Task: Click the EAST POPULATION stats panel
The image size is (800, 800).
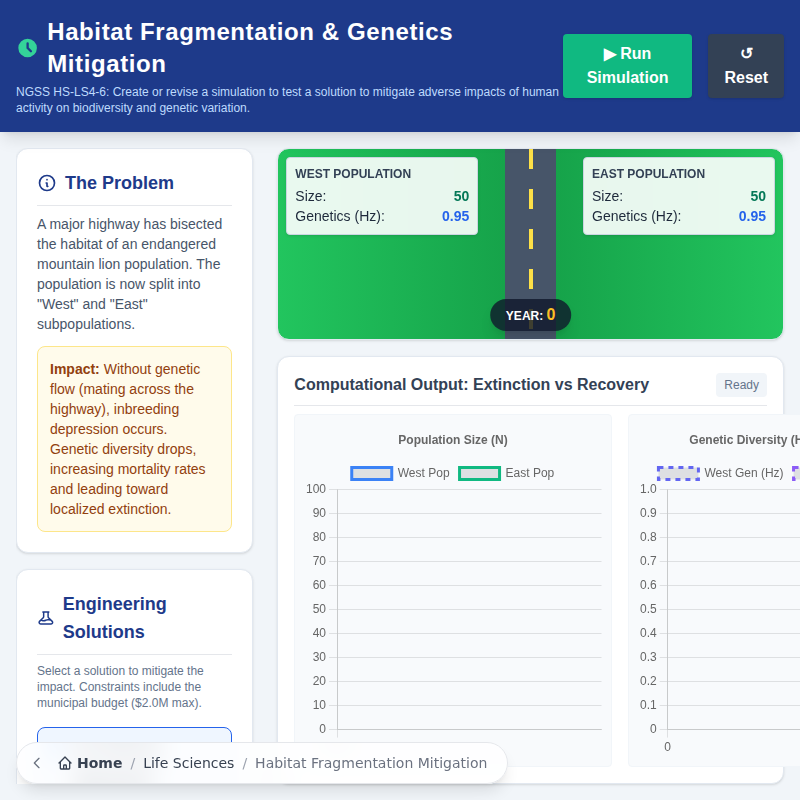Action: point(679,195)
